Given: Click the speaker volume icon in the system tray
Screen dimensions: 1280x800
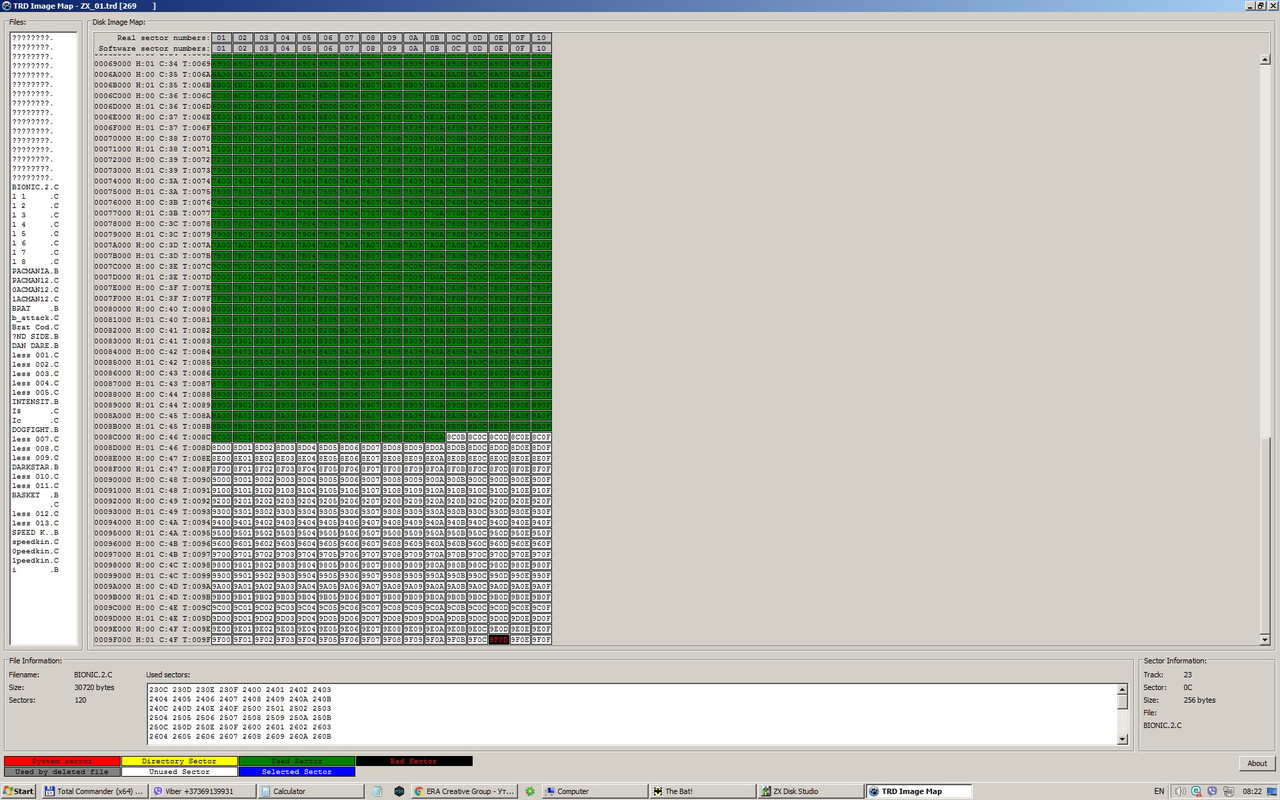Looking at the screenshot, I should tap(1180, 791).
